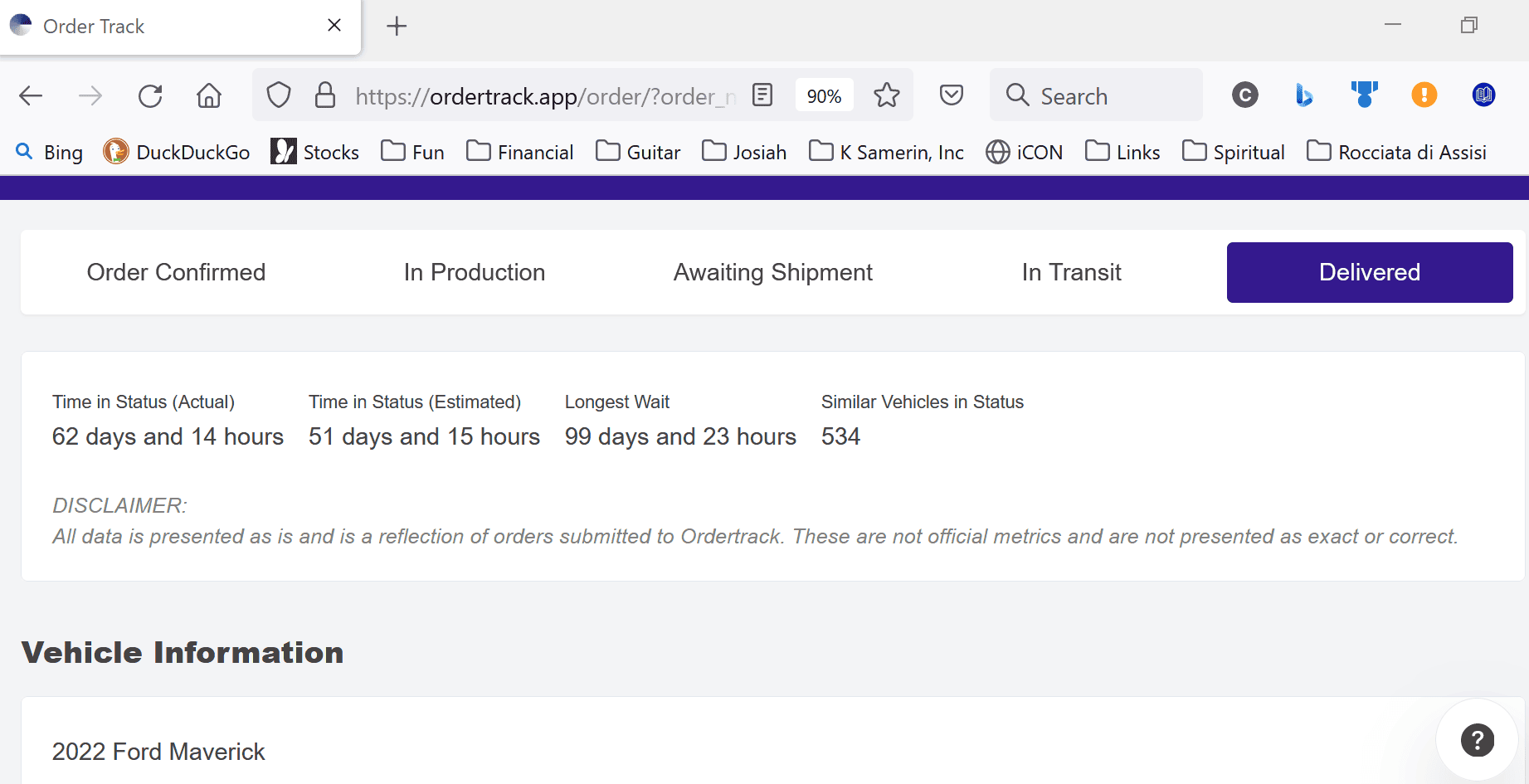Click the 'Time in Status (Actual)' label
This screenshot has height=784, width=1529.
tap(144, 402)
